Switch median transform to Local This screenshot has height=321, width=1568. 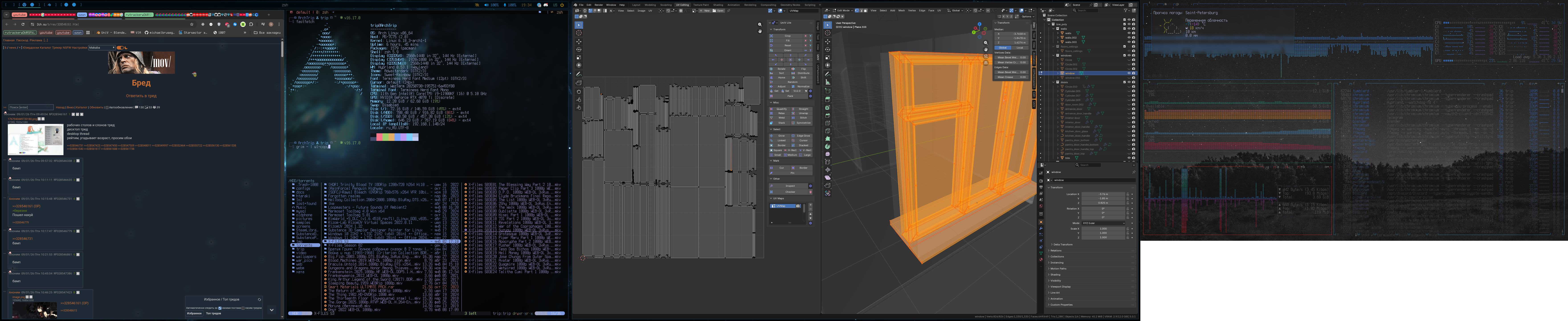tap(1020, 47)
